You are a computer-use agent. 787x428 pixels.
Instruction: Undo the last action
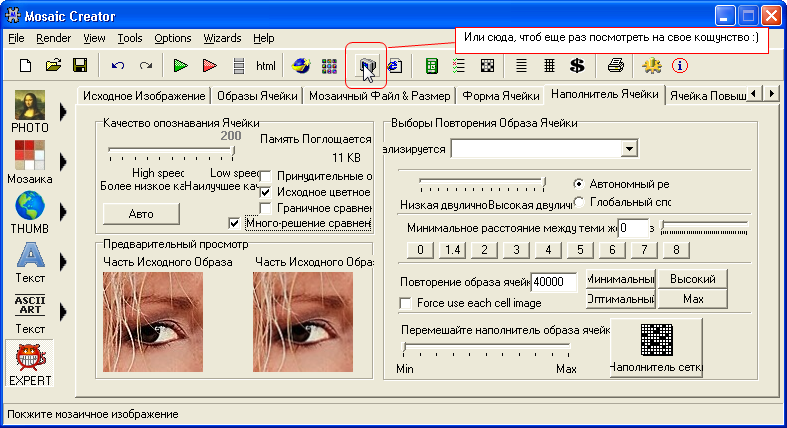118,65
